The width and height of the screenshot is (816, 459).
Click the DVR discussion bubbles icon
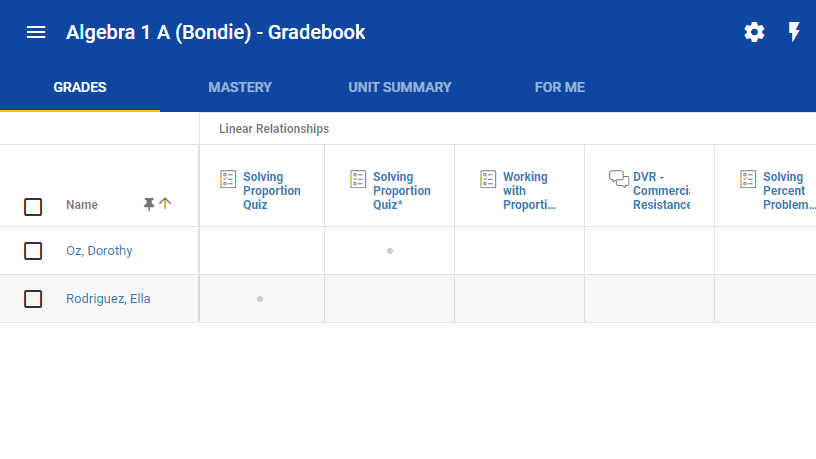point(618,179)
